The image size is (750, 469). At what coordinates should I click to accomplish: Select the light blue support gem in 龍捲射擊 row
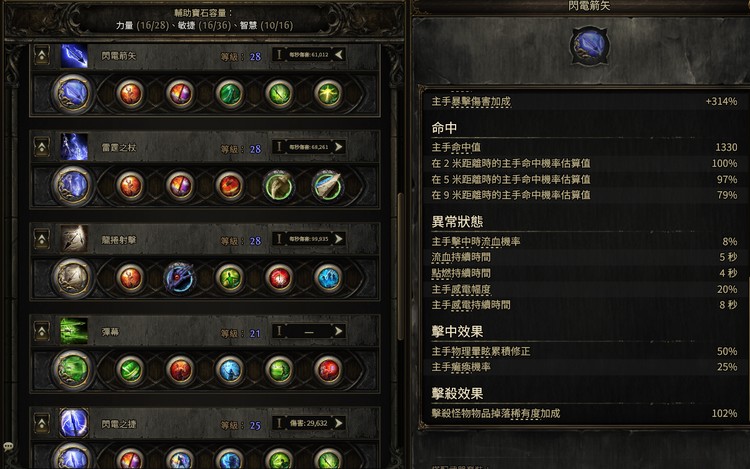[x=329, y=278]
